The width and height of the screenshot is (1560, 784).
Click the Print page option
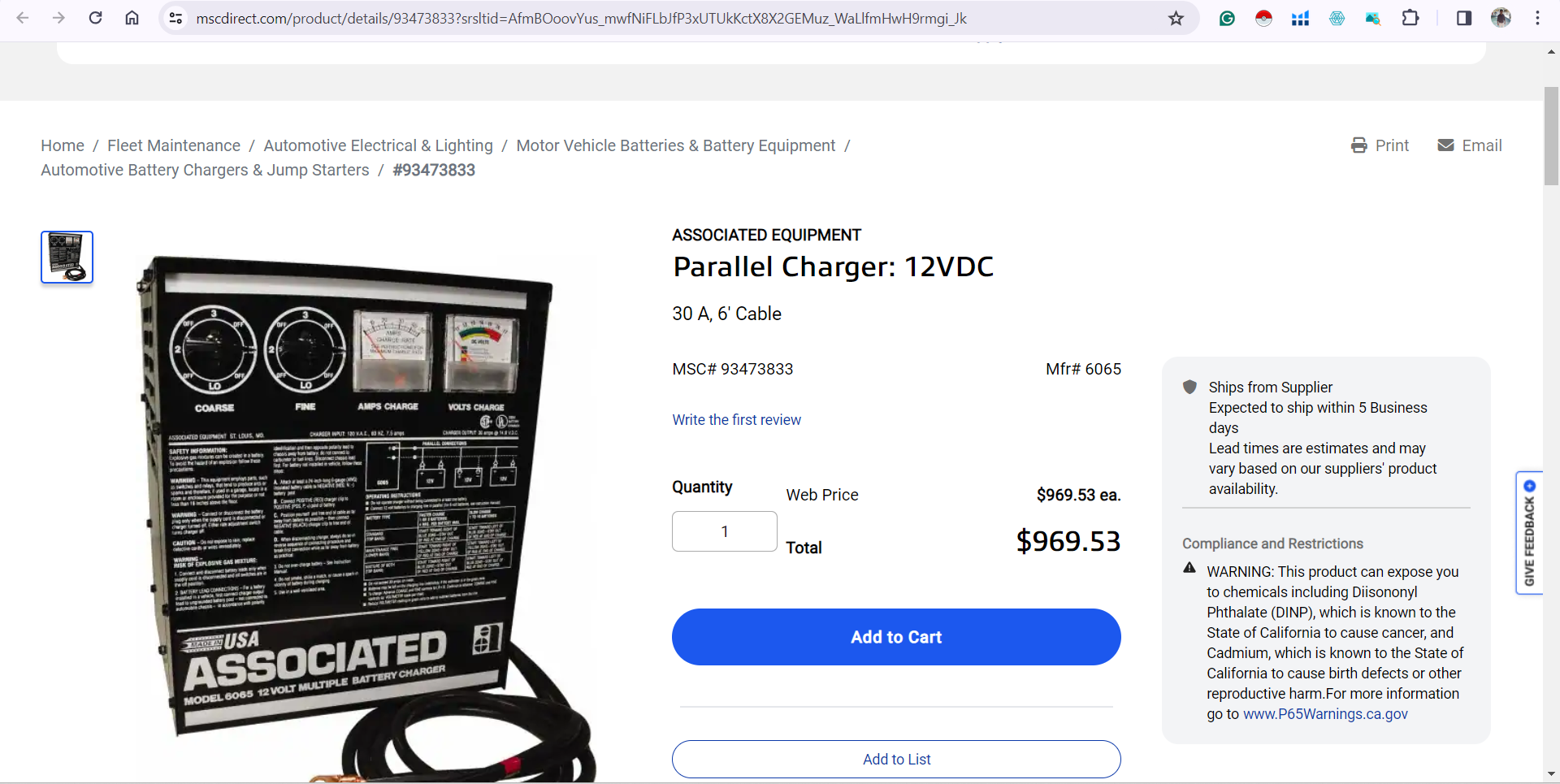pyautogui.click(x=1380, y=145)
